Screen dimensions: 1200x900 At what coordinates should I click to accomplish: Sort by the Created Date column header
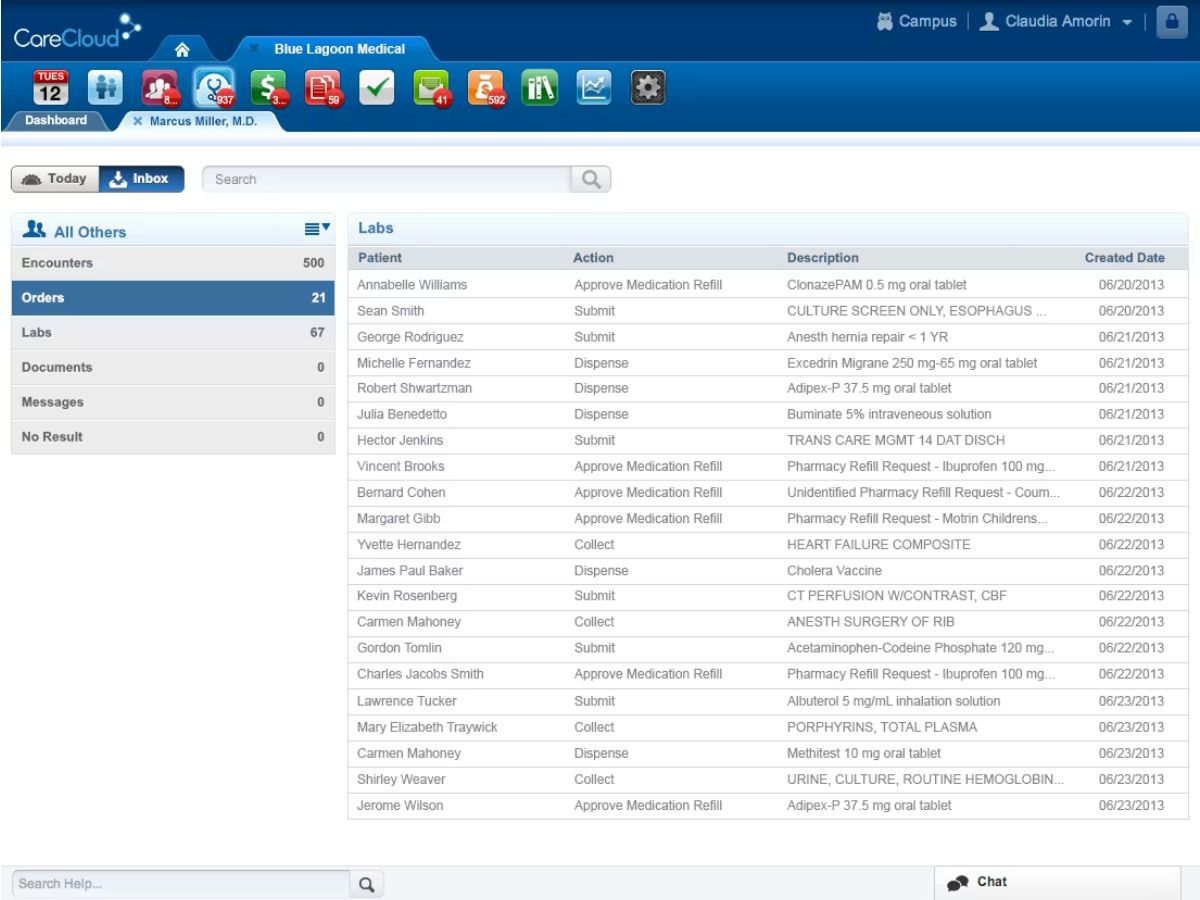tap(1124, 258)
